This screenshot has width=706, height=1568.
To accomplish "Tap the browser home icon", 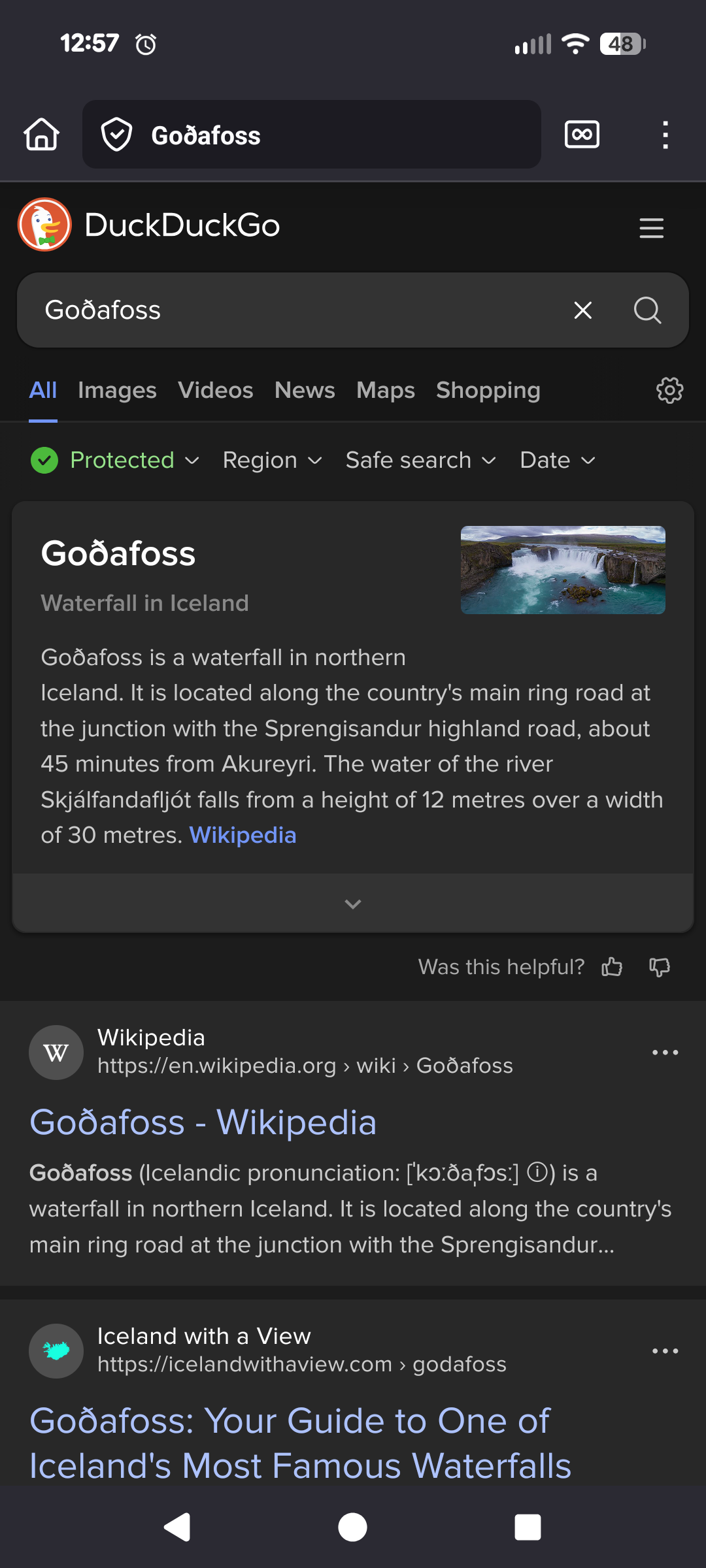I will [x=42, y=135].
